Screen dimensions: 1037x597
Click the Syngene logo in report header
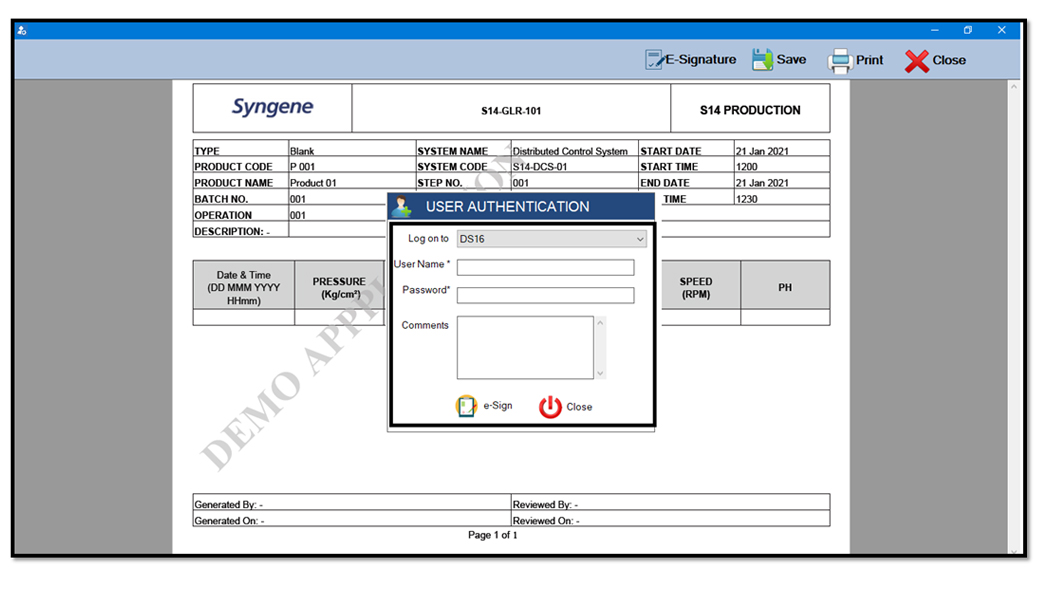(x=272, y=107)
